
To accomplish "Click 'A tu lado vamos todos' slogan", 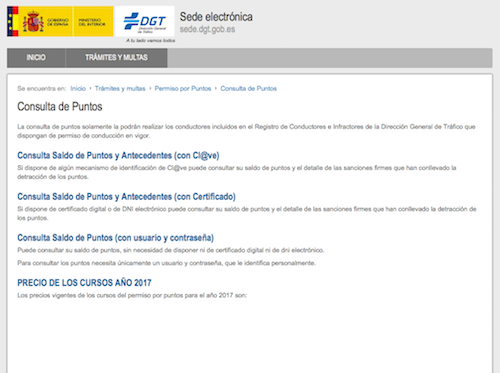I will (150, 40).
